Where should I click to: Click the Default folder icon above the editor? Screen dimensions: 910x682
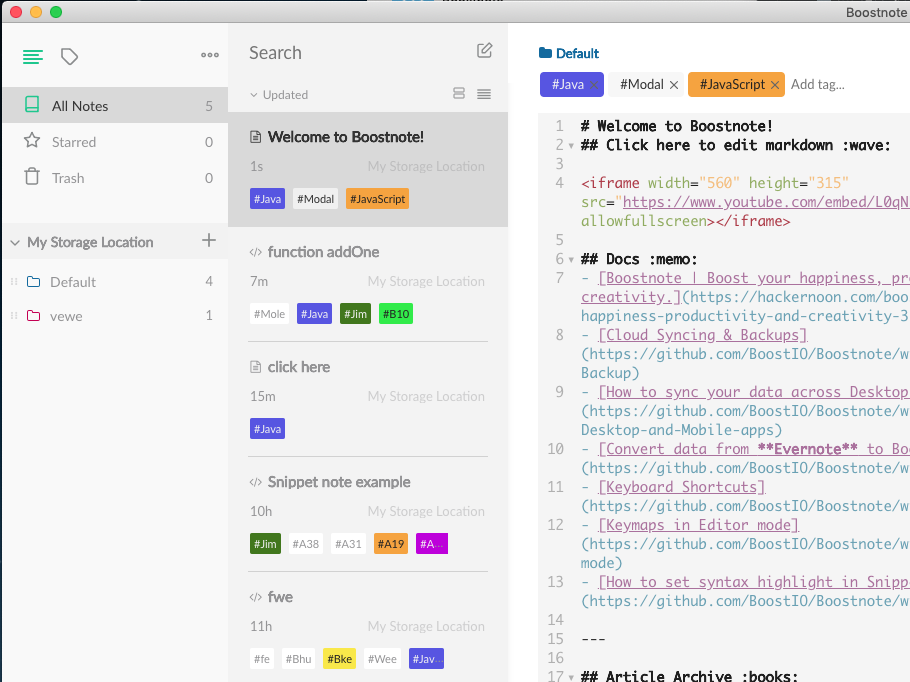[545, 53]
